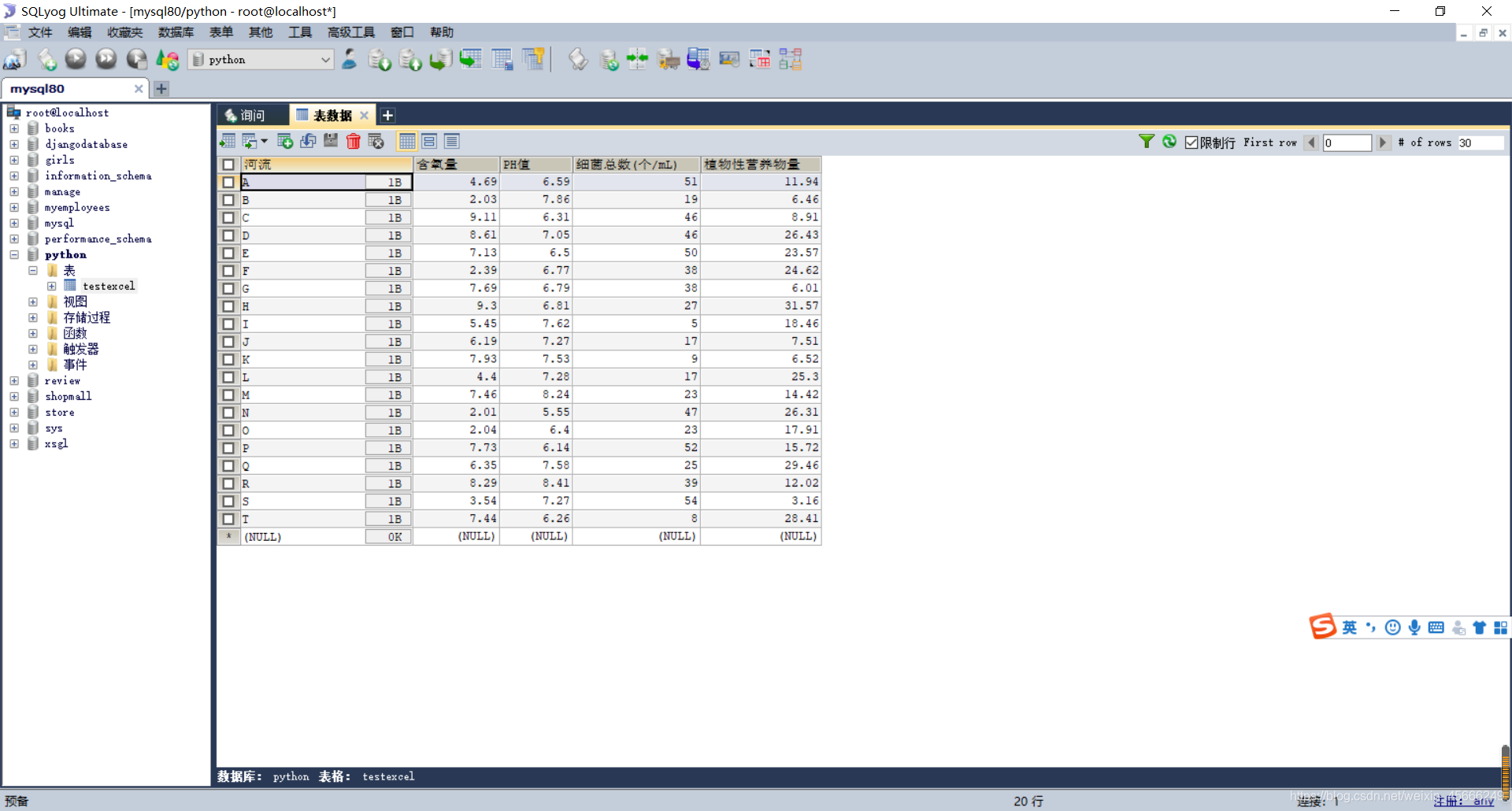Delete selected rows with trash icon
The image size is (1512, 811).
coord(354,141)
